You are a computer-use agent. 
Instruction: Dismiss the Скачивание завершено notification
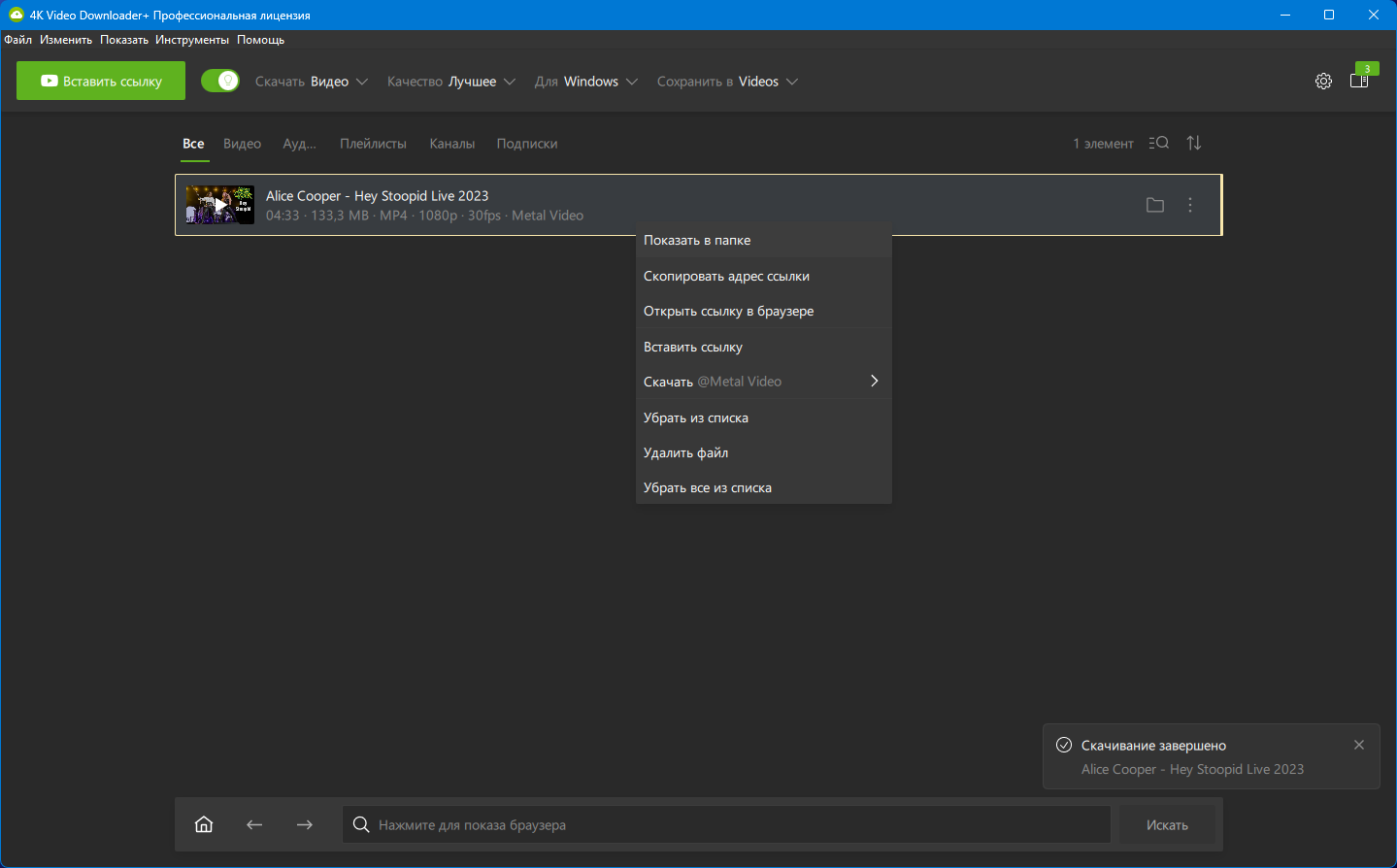pyautogui.click(x=1359, y=745)
